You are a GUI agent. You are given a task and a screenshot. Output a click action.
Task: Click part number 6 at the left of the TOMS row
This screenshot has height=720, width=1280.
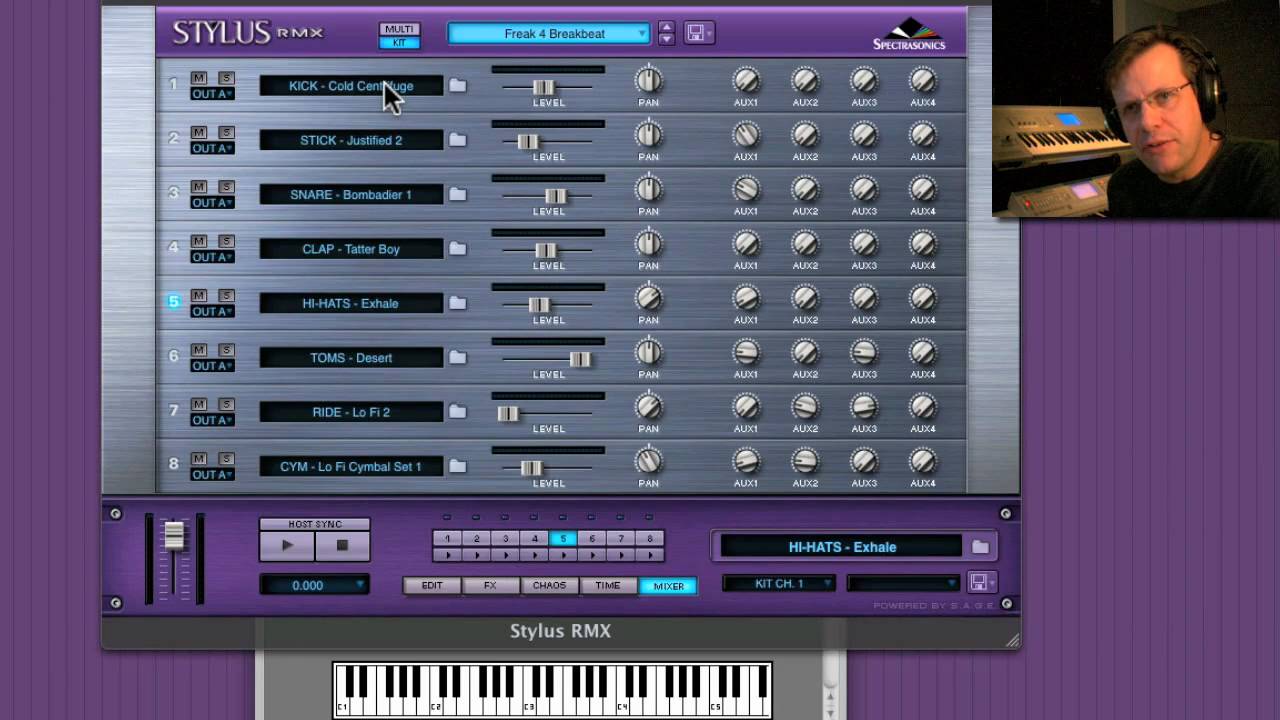(x=173, y=356)
